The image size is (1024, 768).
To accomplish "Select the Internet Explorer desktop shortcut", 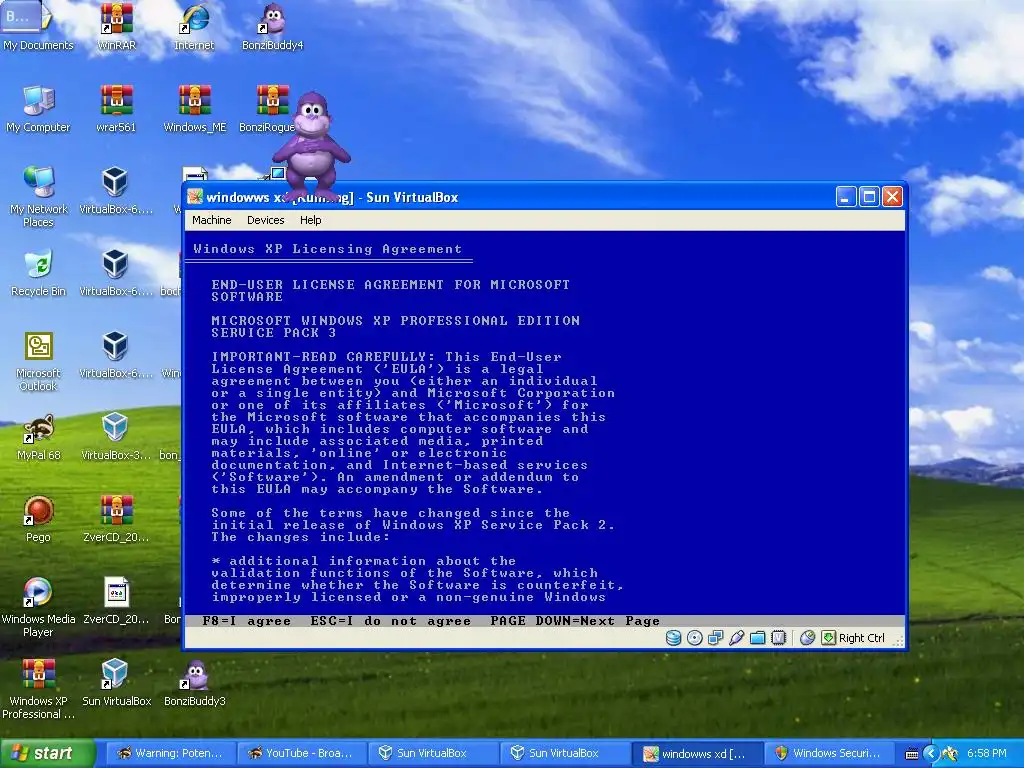I will [x=194, y=27].
